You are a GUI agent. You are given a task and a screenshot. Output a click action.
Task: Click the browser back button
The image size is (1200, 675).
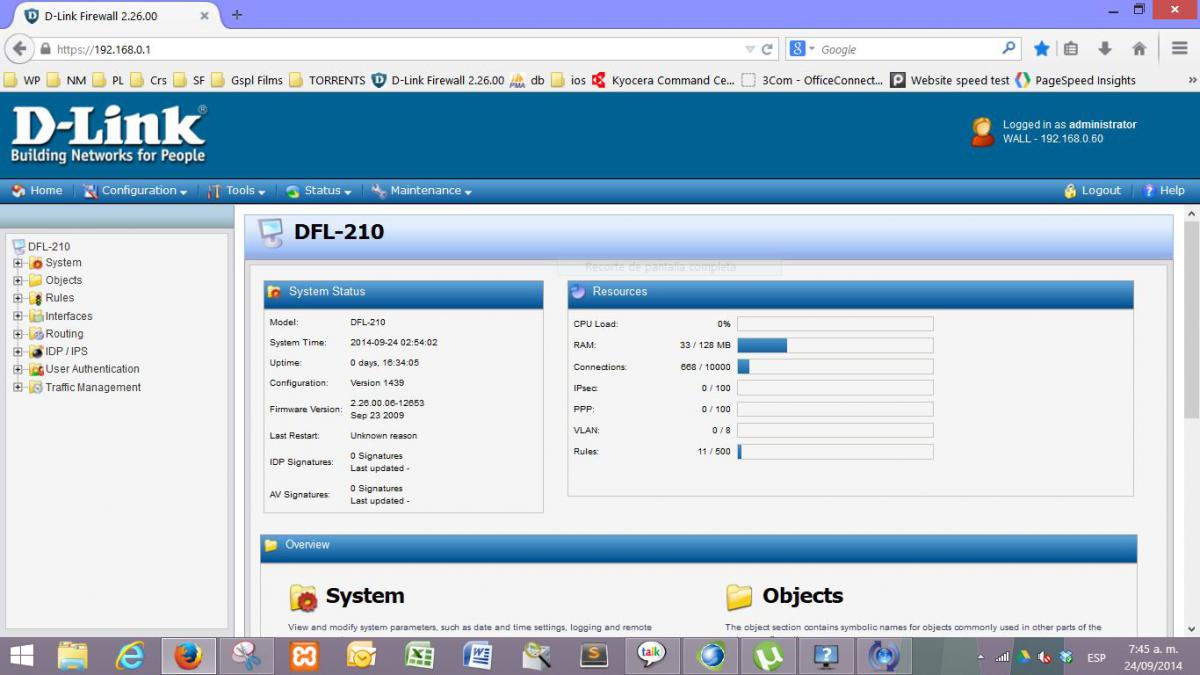18,49
